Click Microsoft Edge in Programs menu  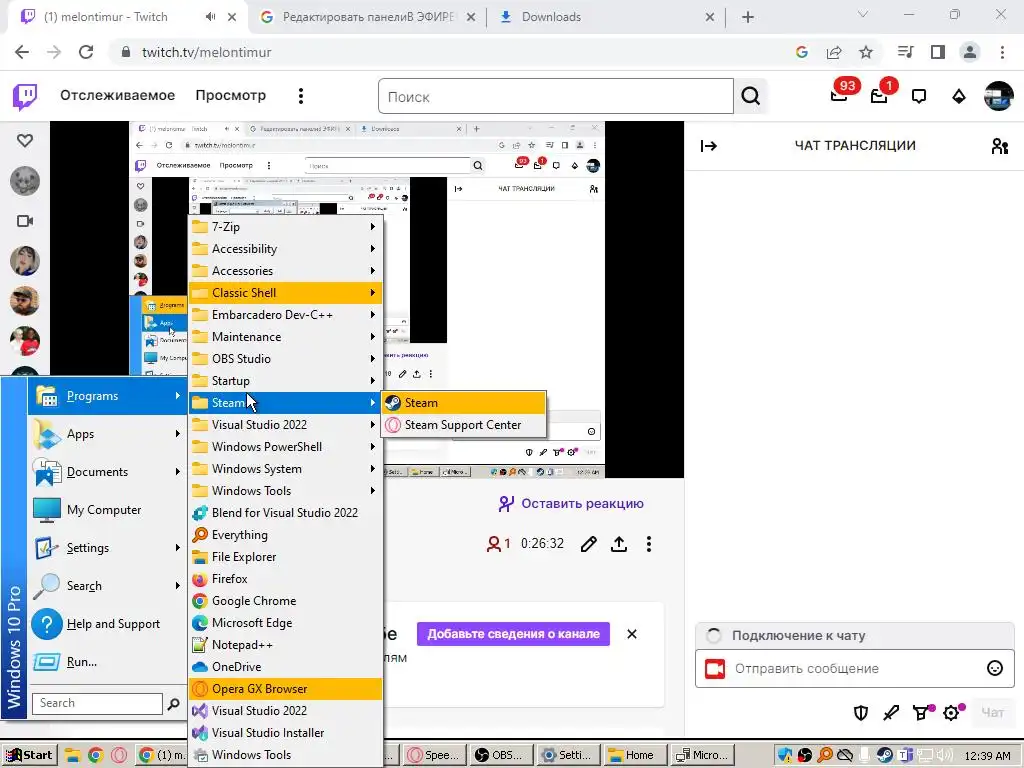point(285,623)
